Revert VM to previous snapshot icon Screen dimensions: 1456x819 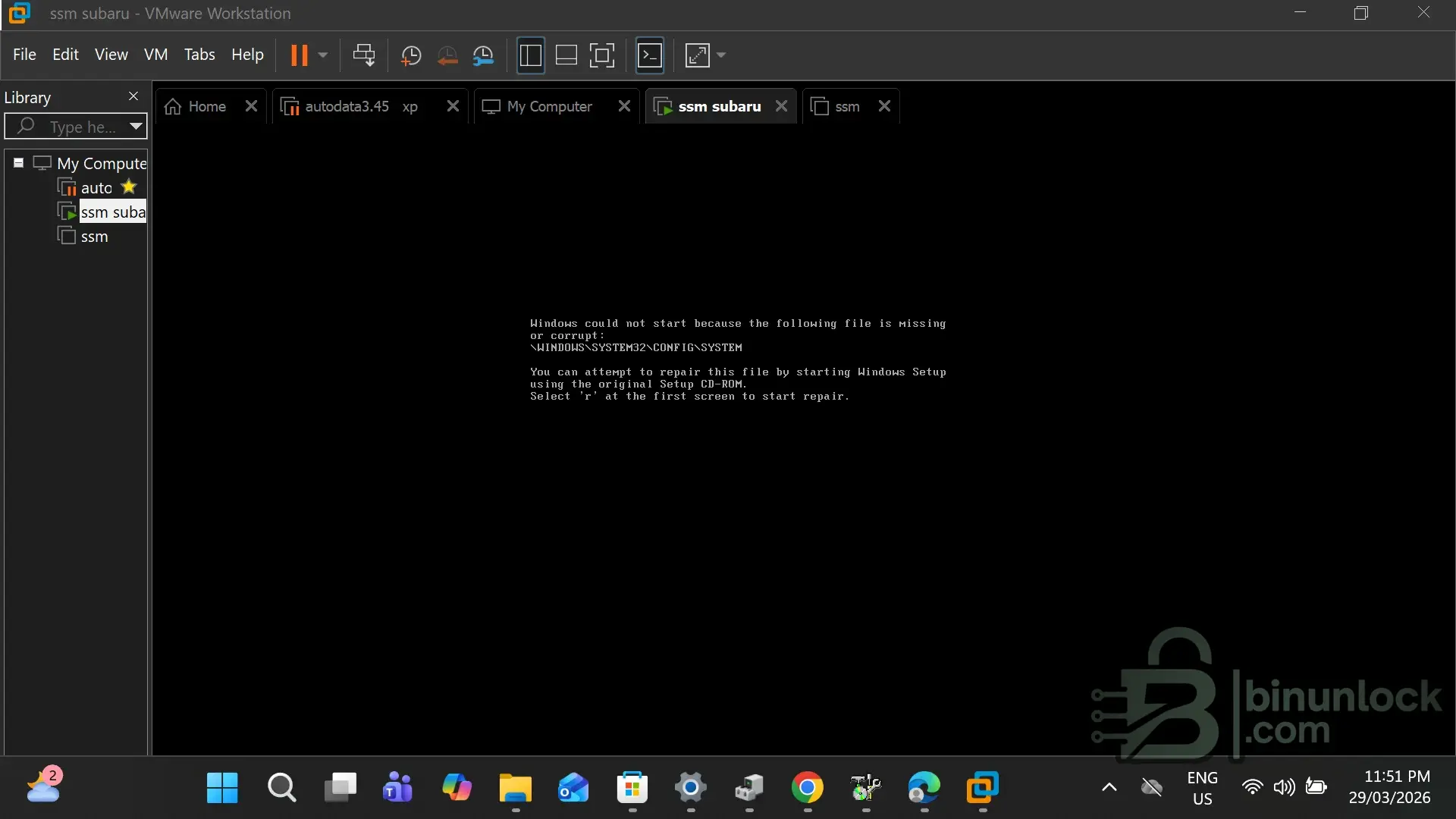click(447, 55)
